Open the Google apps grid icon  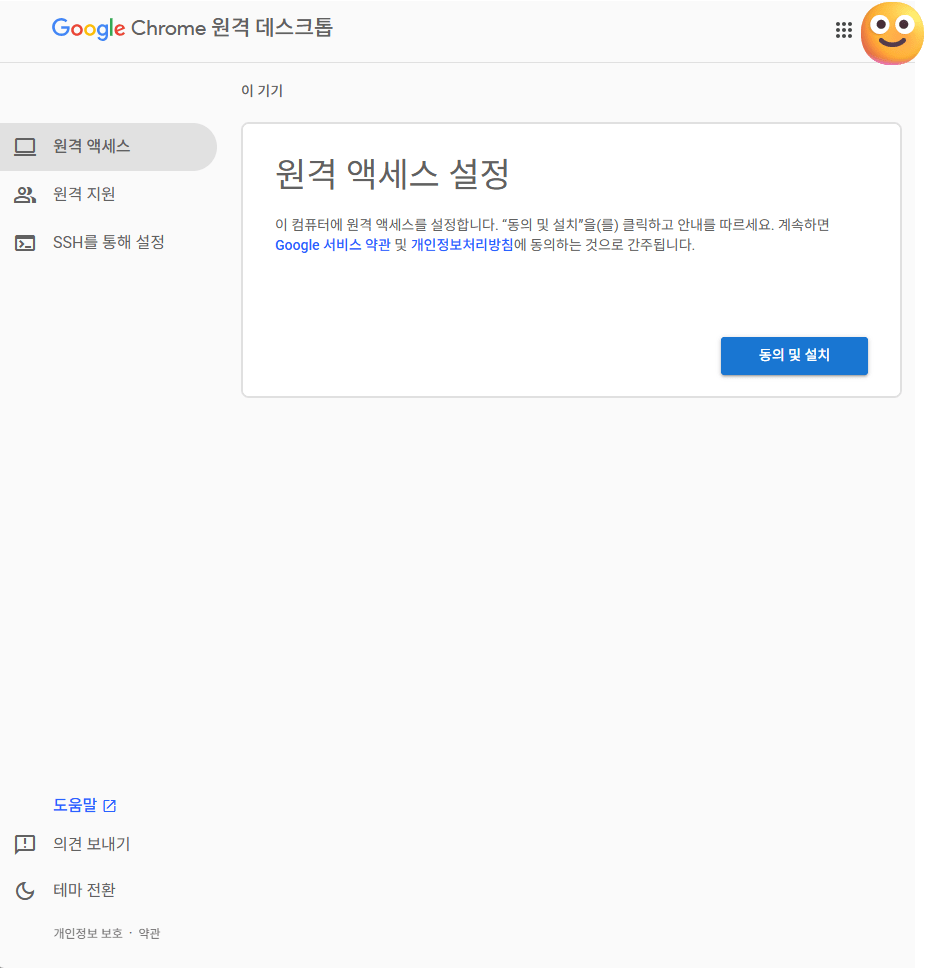[x=843, y=30]
